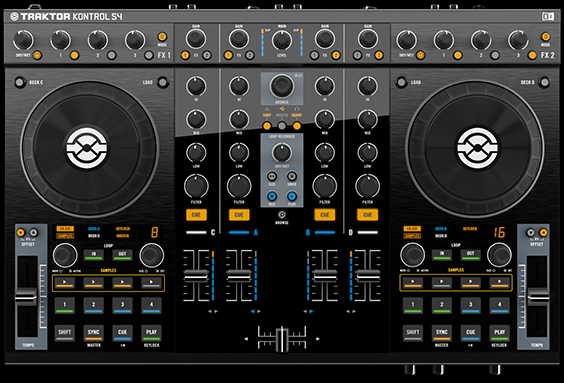Viewport: 564px width, 383px height.
Task: Click the Deck C TEMPO fader handle
Action: click(26, 297)
